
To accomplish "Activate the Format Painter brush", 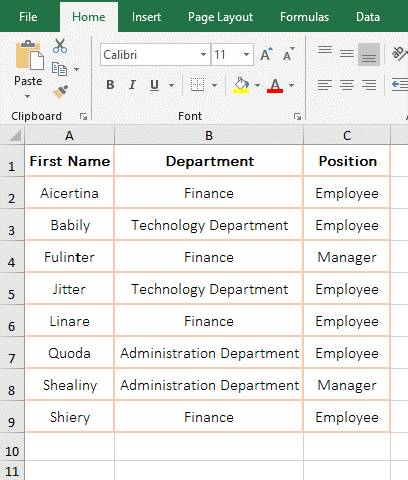I will pyautogui.click(x=60, y=92).
